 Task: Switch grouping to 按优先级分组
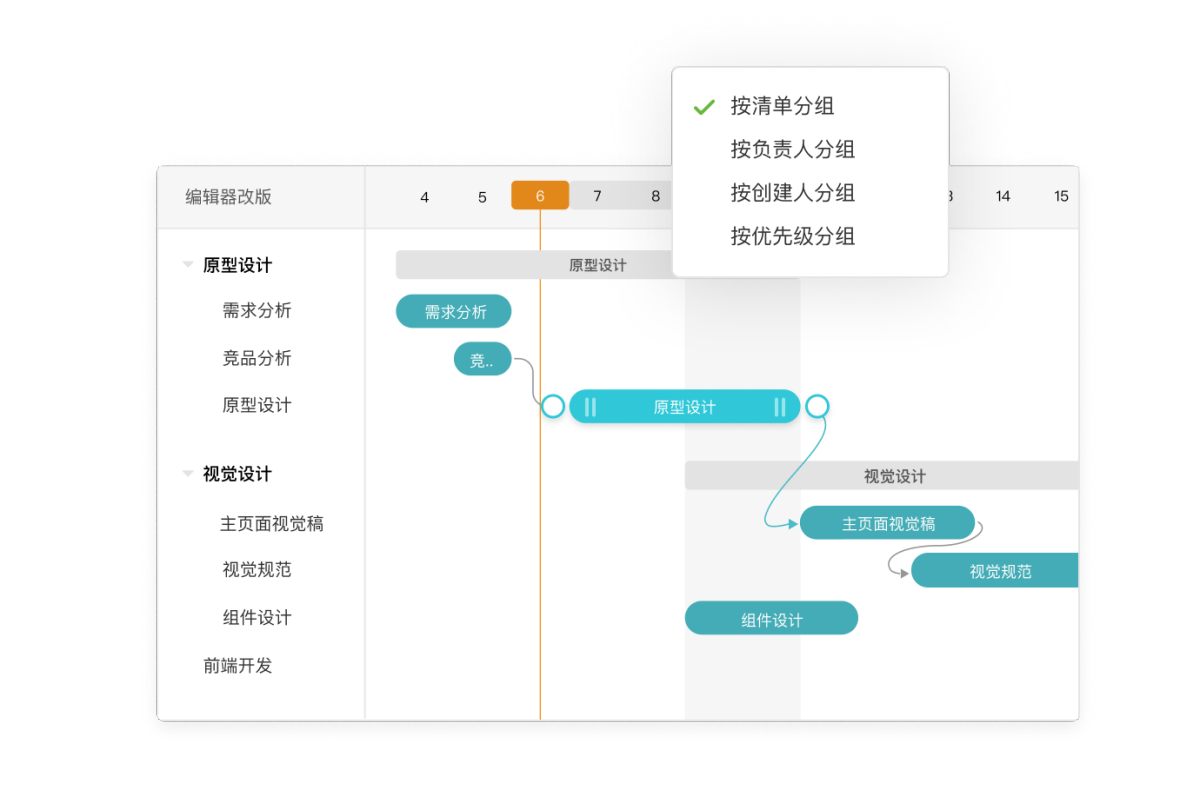(792, 237)
